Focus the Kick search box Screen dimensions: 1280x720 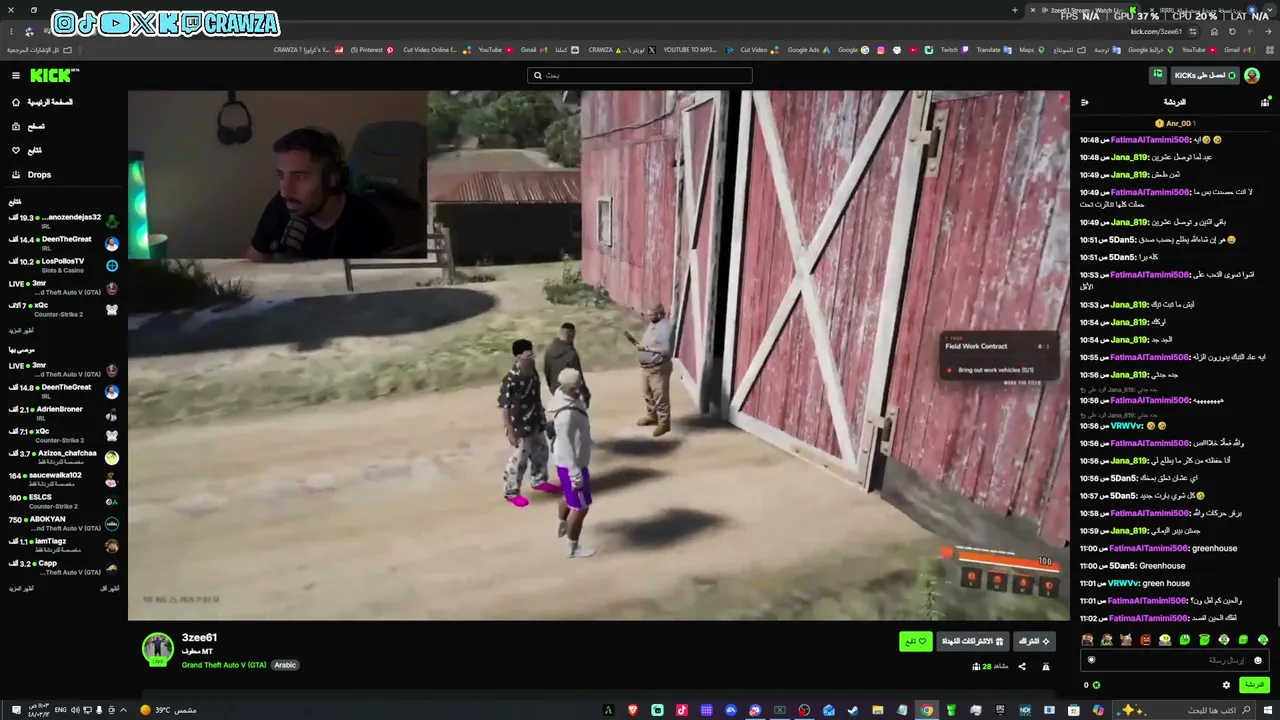coord(640,75)
